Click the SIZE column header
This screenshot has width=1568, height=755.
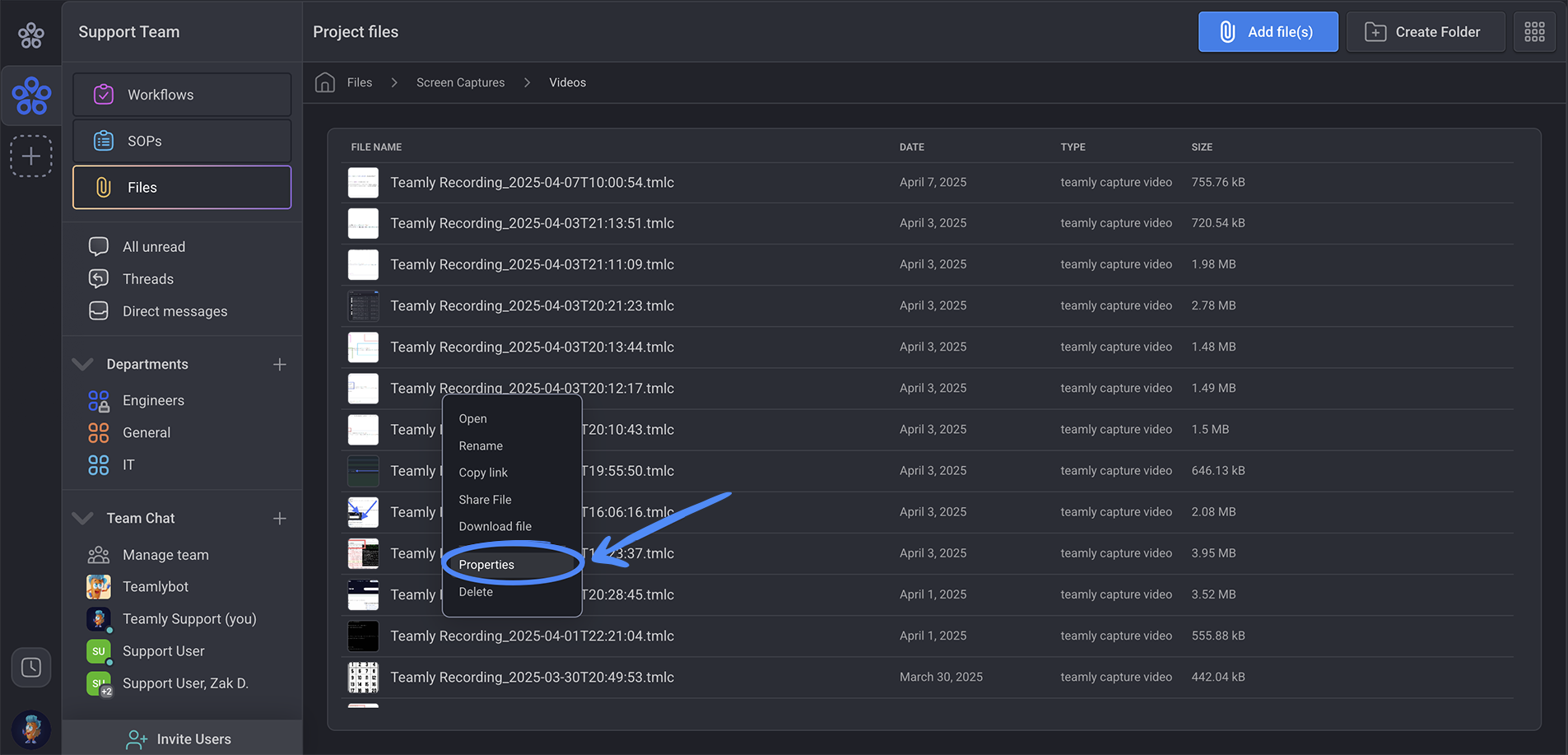(x=1202, y=147)
